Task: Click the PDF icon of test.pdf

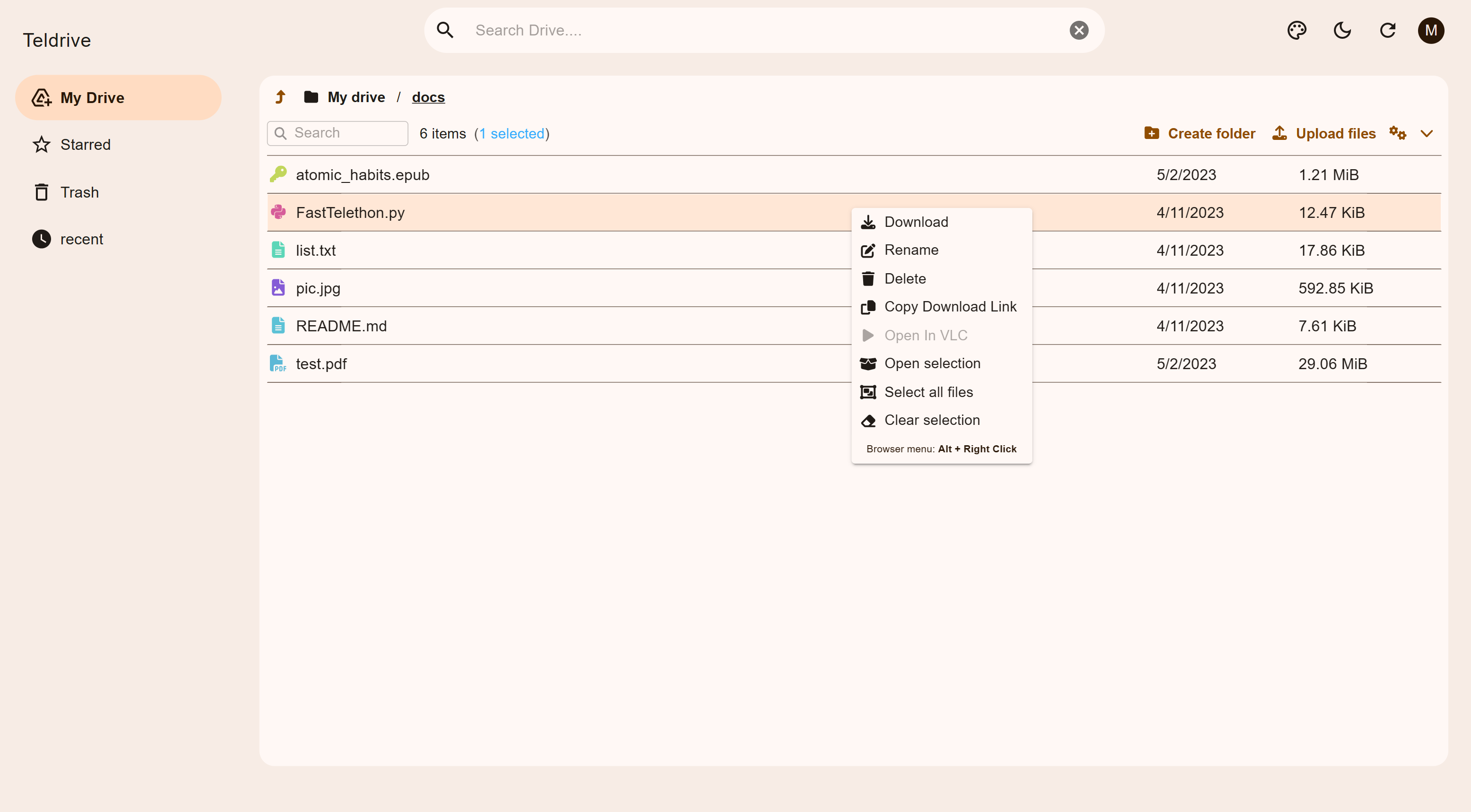Action: pyautogui.click(x=278, y=364)
